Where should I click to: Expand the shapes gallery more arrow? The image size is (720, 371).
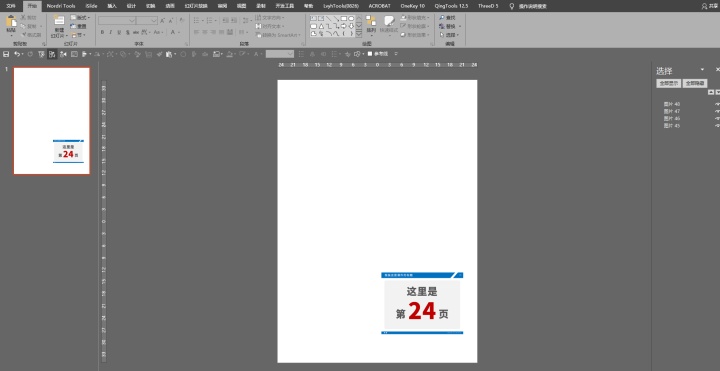coord(359,34)
